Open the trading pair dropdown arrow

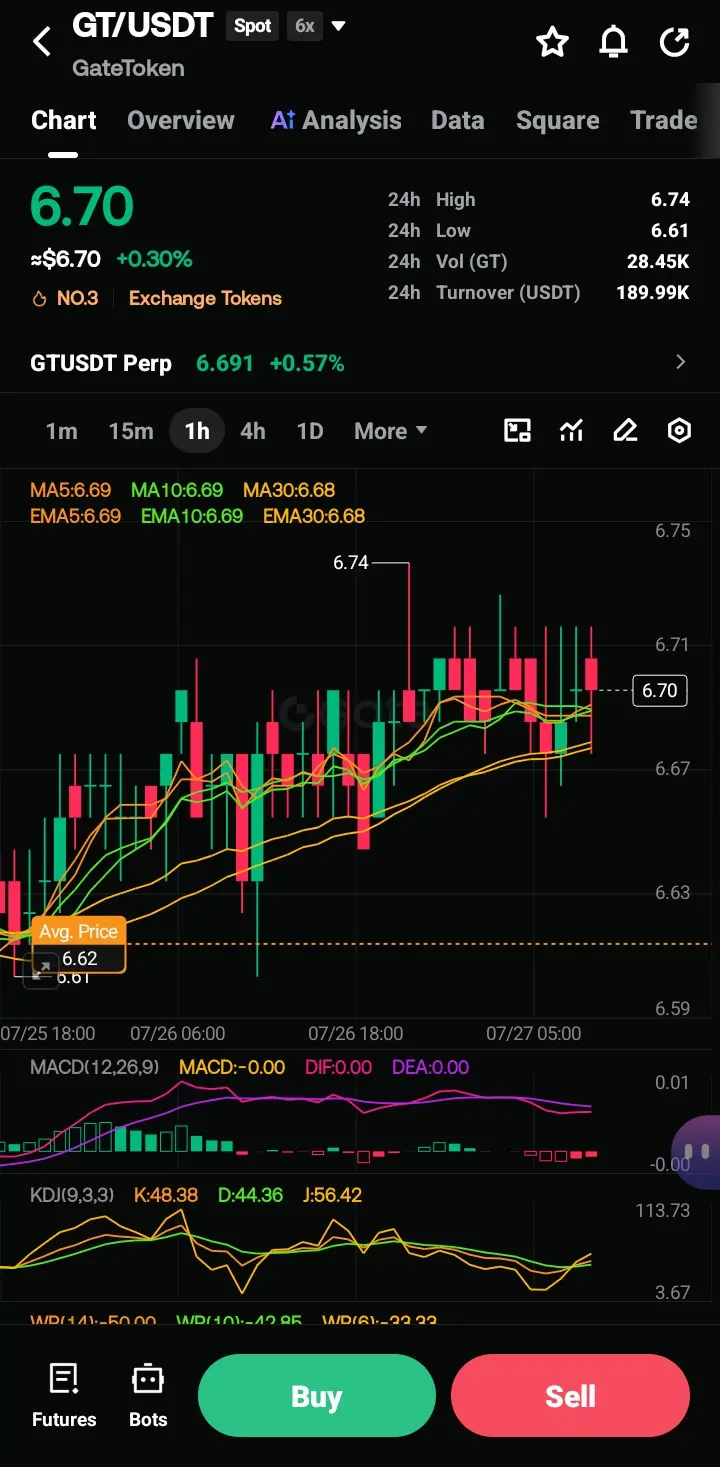(338, 26)
